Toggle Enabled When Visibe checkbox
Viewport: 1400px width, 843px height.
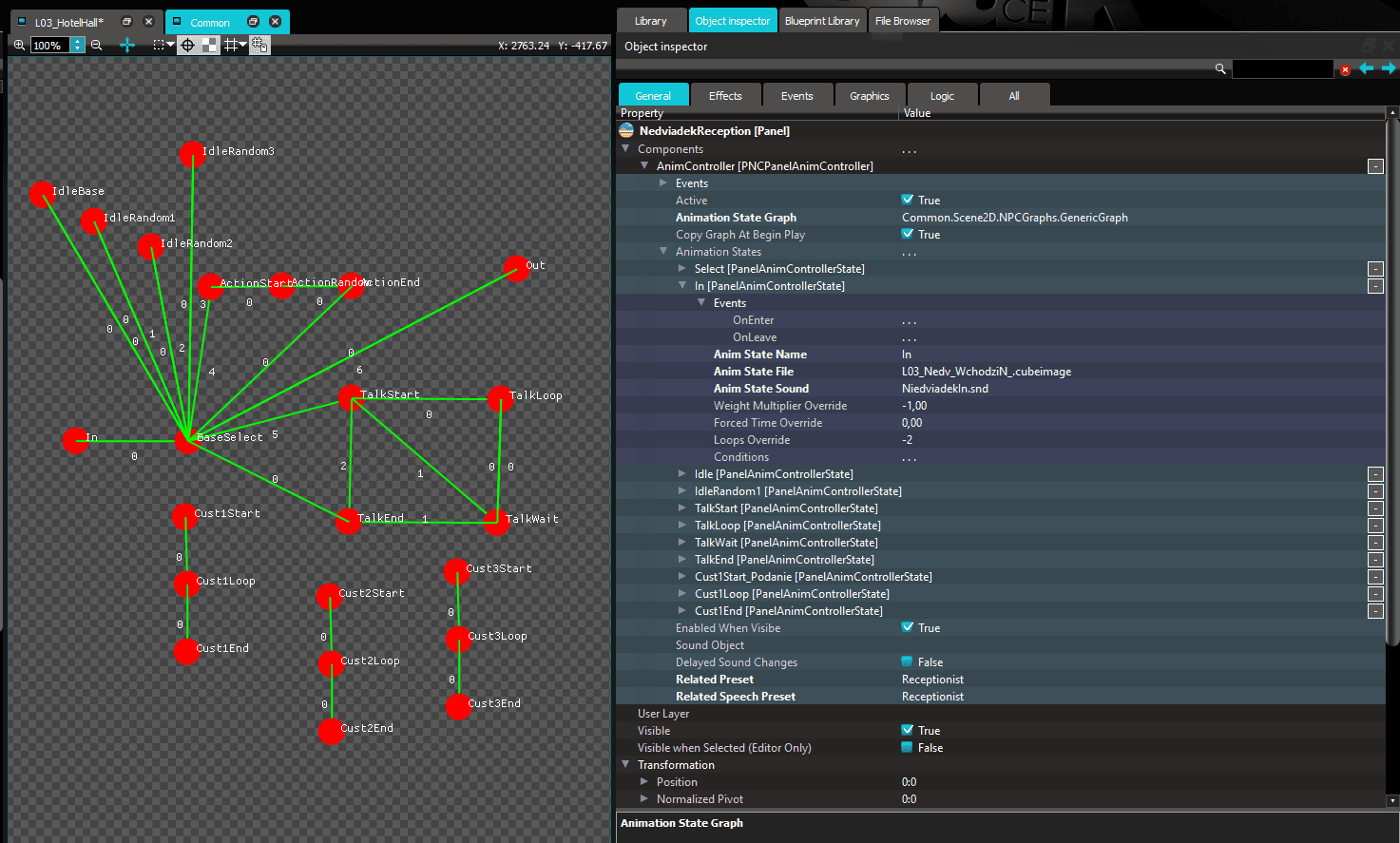[x=908, y=628]
